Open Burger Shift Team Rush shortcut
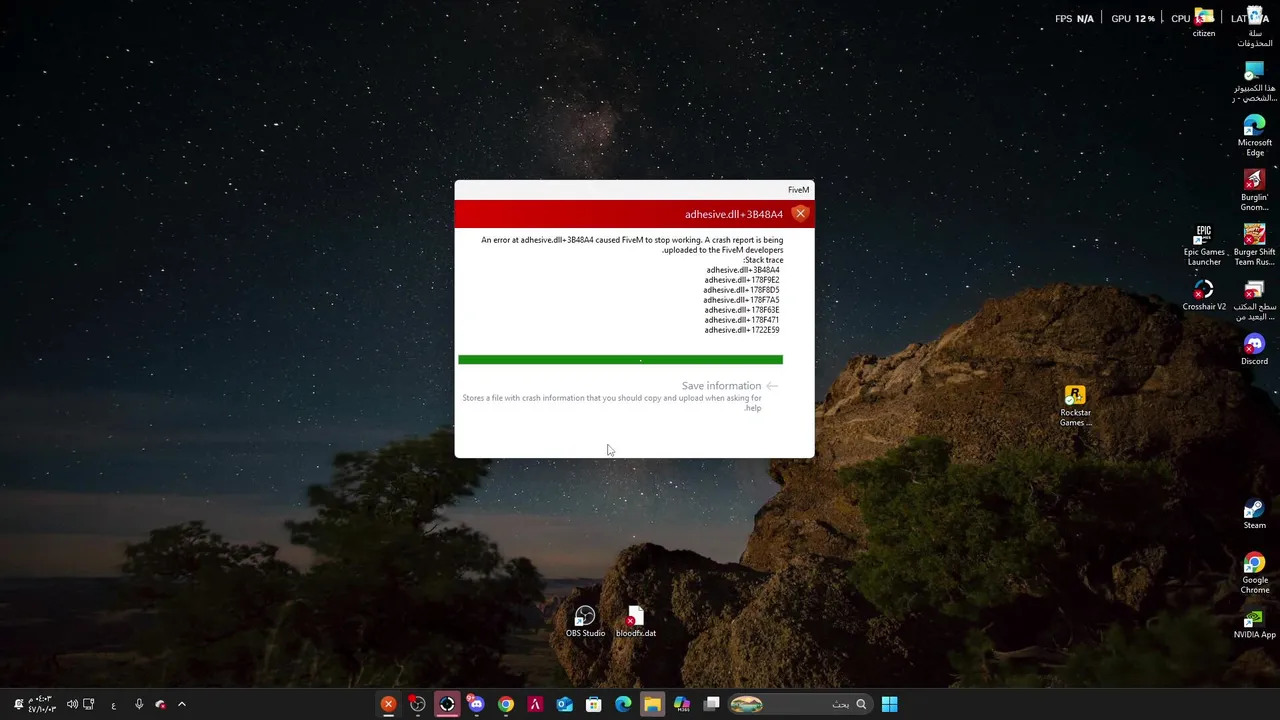 [x=1254, y=245]
